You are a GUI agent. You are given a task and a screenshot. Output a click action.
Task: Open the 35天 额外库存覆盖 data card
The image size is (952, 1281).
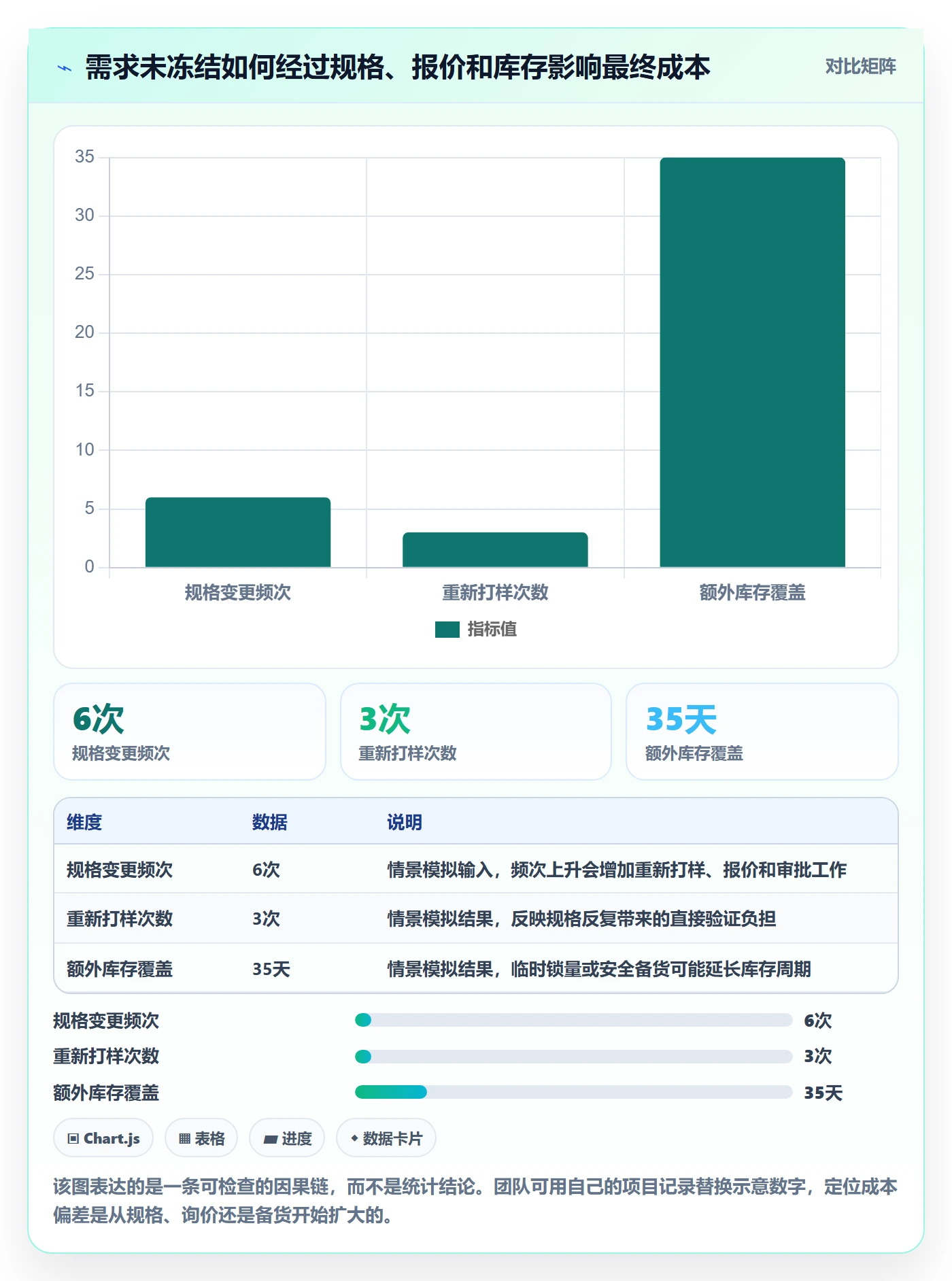(x=762, y=732)
